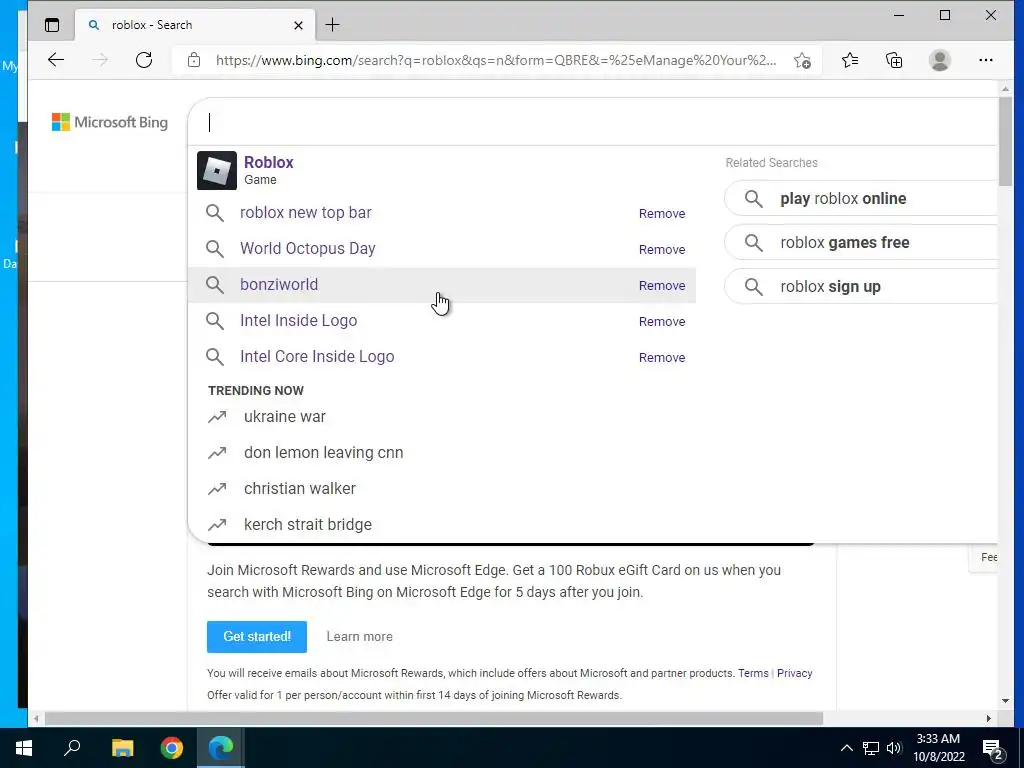1024x768 pixels.
Task: Choose trending search 'ukraine war'
Action: [x=285, y=417]
